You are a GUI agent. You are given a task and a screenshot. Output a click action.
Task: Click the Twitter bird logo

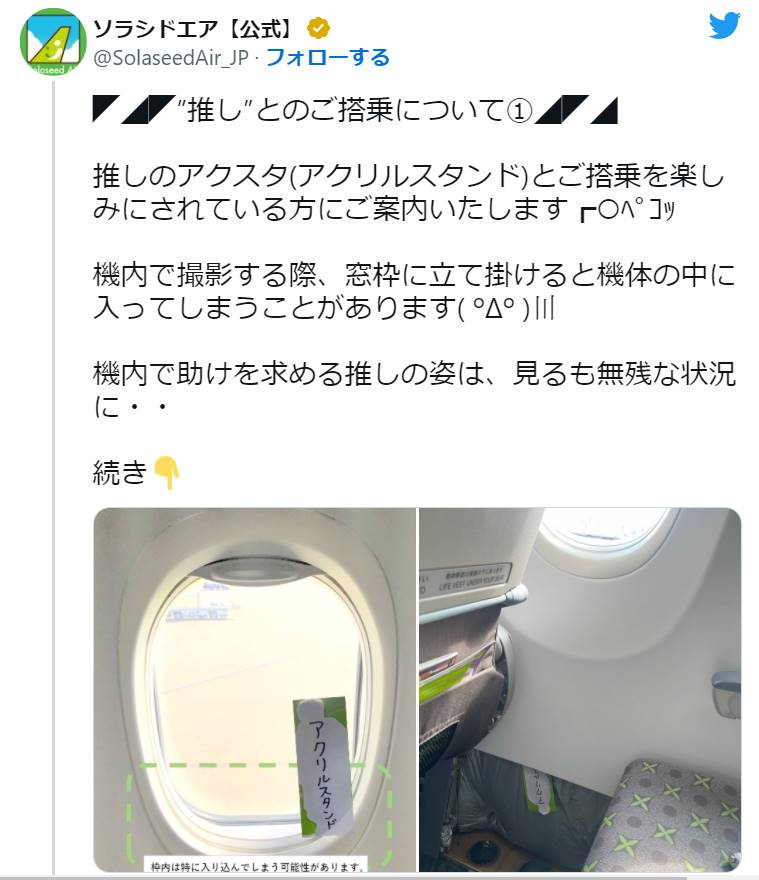click(x=724, y=26)
